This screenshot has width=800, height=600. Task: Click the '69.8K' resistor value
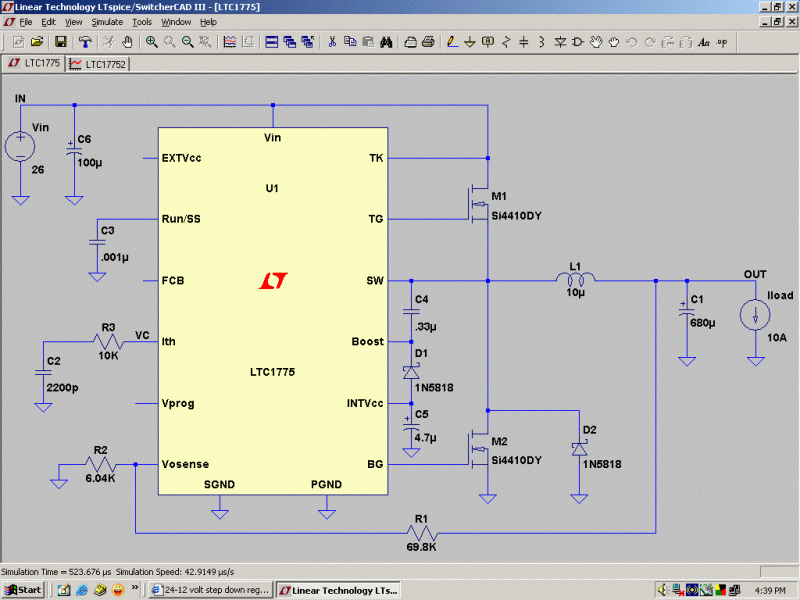(421, 547)
